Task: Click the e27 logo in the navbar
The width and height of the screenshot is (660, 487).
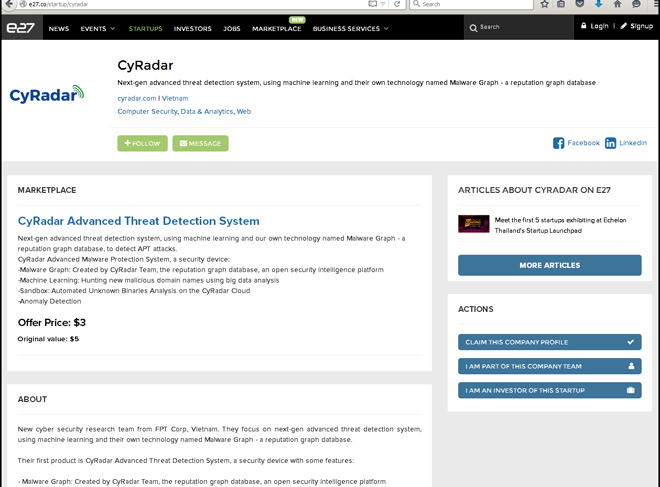Action: (x=21, y=28)
